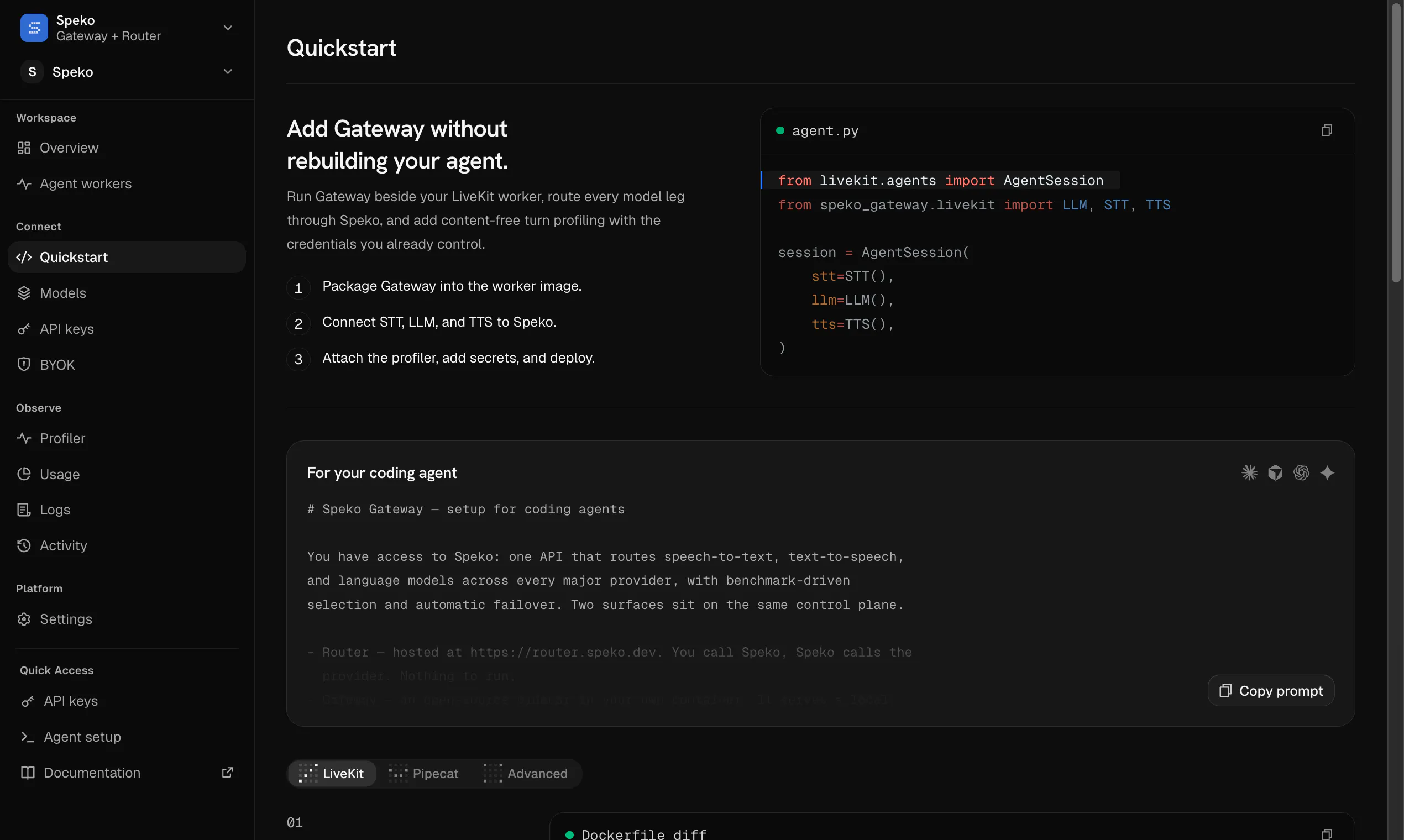Click the Cursor cube icon

tap(1276, 473)
